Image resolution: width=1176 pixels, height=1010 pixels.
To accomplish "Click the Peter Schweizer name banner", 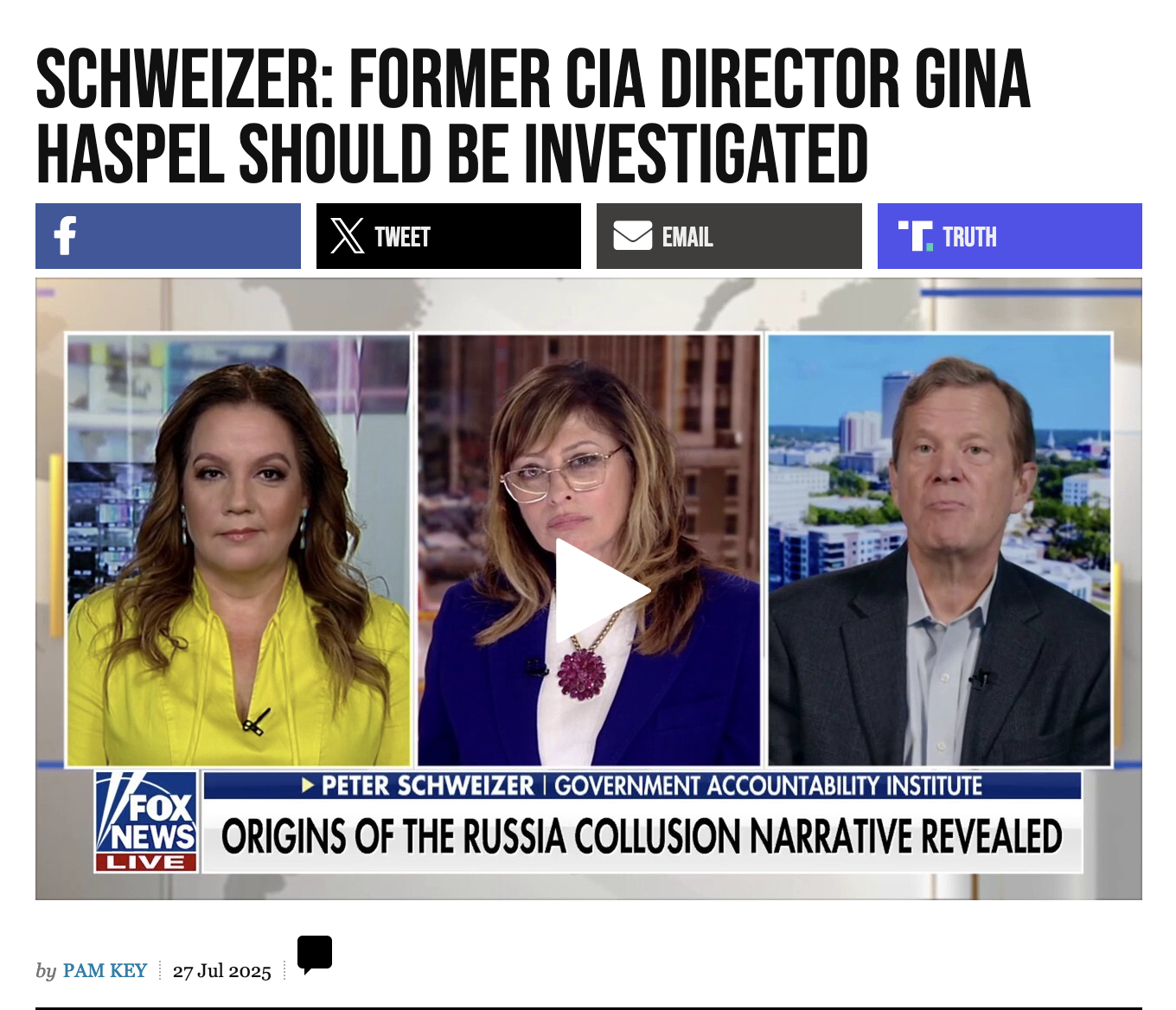I will (x=642, y=785).
